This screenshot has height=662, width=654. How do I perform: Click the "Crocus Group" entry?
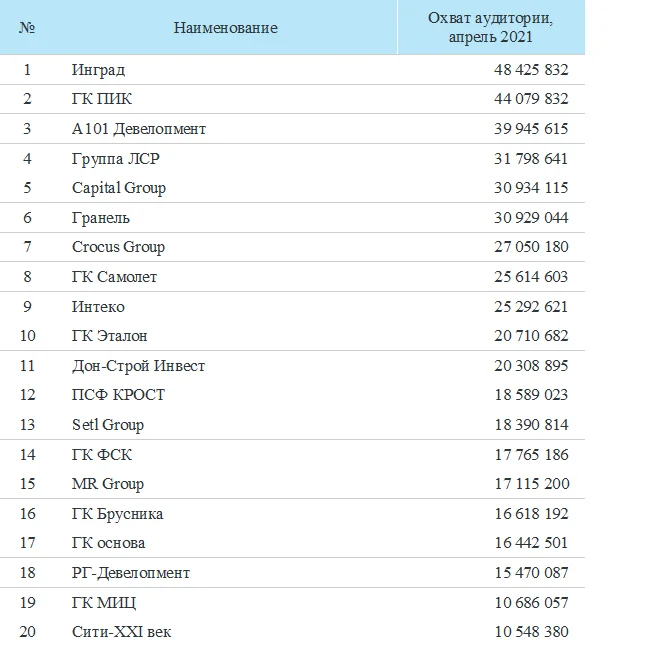(118, 247)
